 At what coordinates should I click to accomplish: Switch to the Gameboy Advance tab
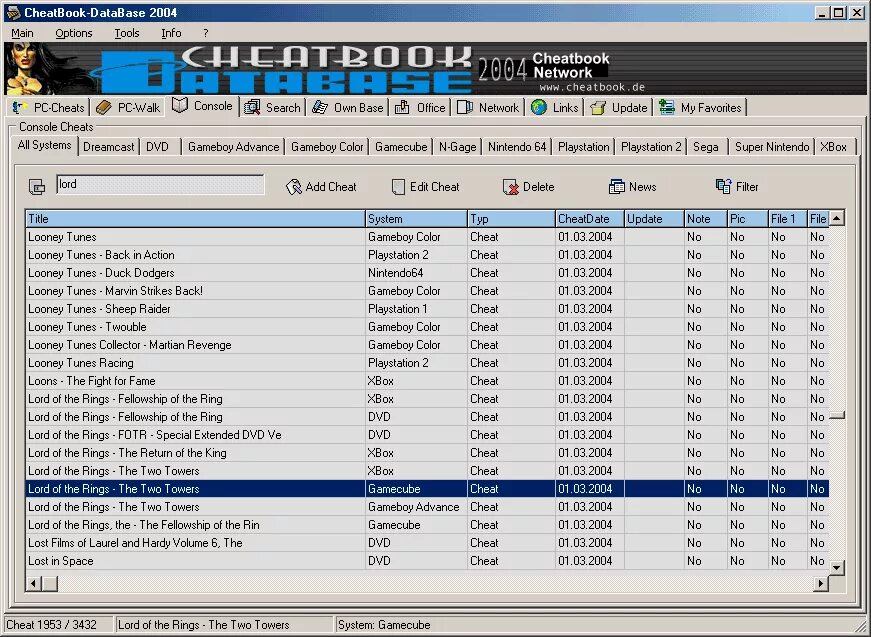click(x=233, y=147)
